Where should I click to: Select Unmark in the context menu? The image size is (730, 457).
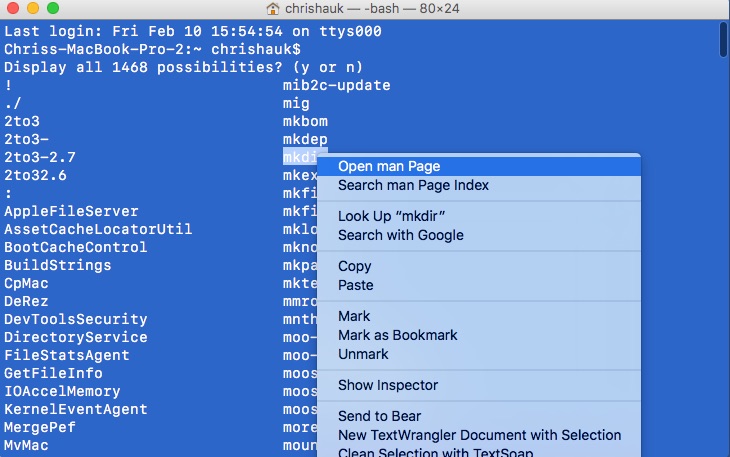(x=363, y=354)
